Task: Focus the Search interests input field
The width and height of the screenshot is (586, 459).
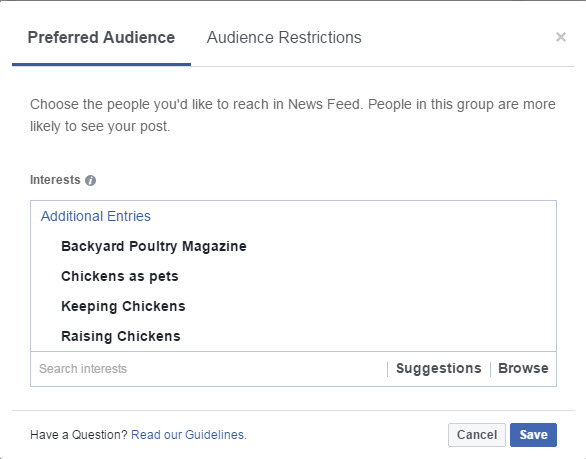Action: [x=209, y=369]
